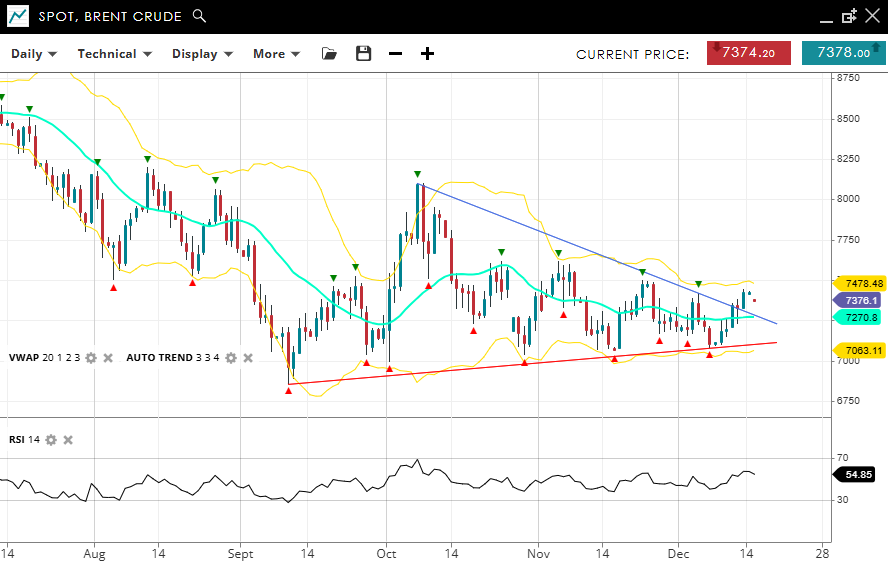Open RSI indicator settings gear
The image size is (888, 566).
[x=51, y=440]
